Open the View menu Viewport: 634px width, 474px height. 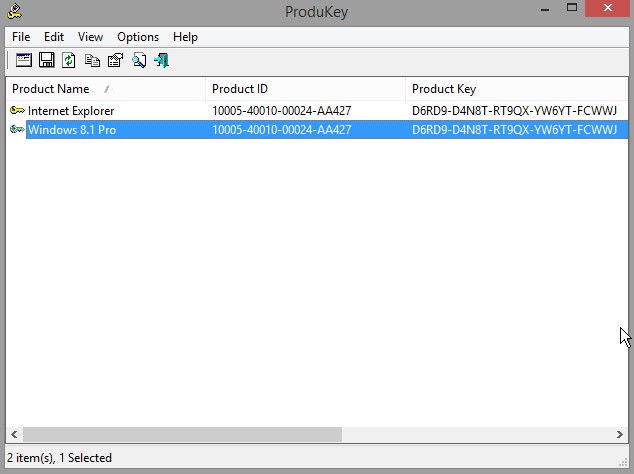[90, 37]
